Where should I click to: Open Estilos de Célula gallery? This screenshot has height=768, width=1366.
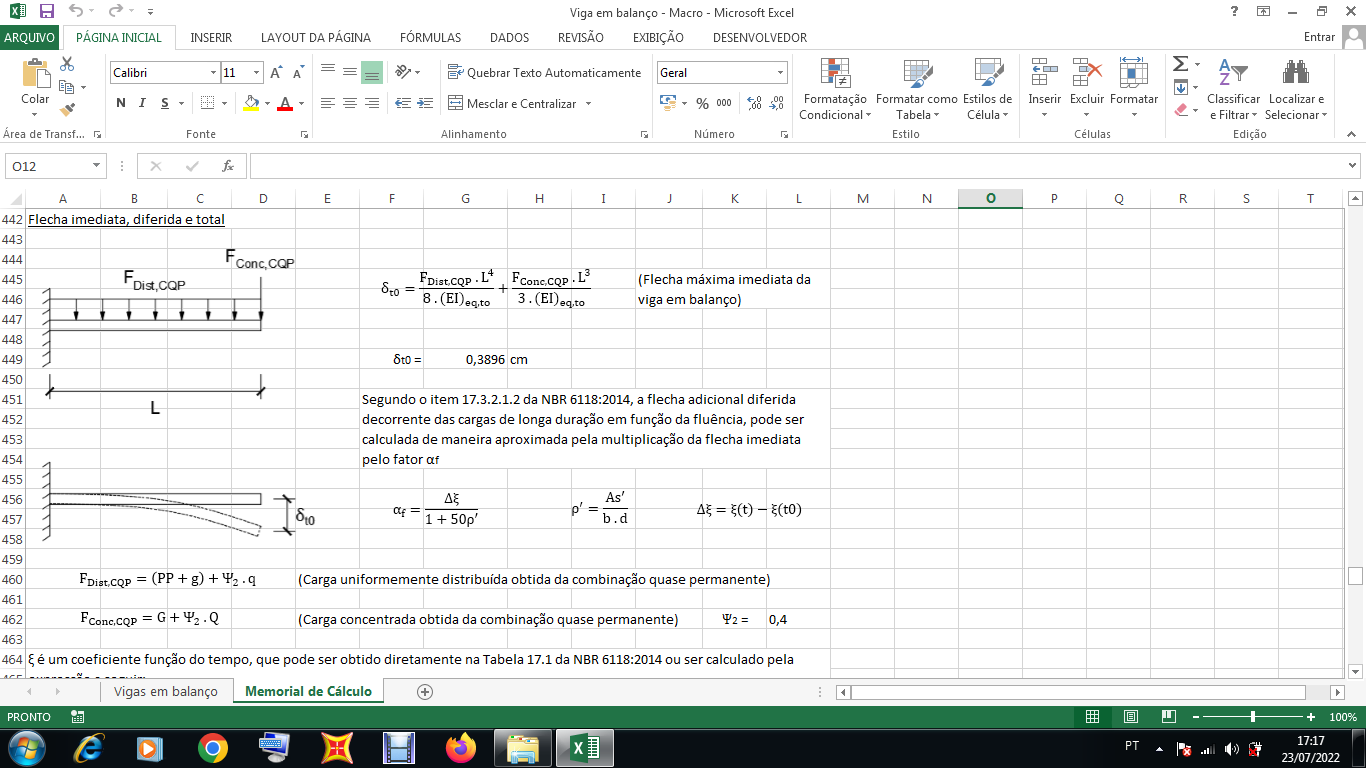[987, 89]
